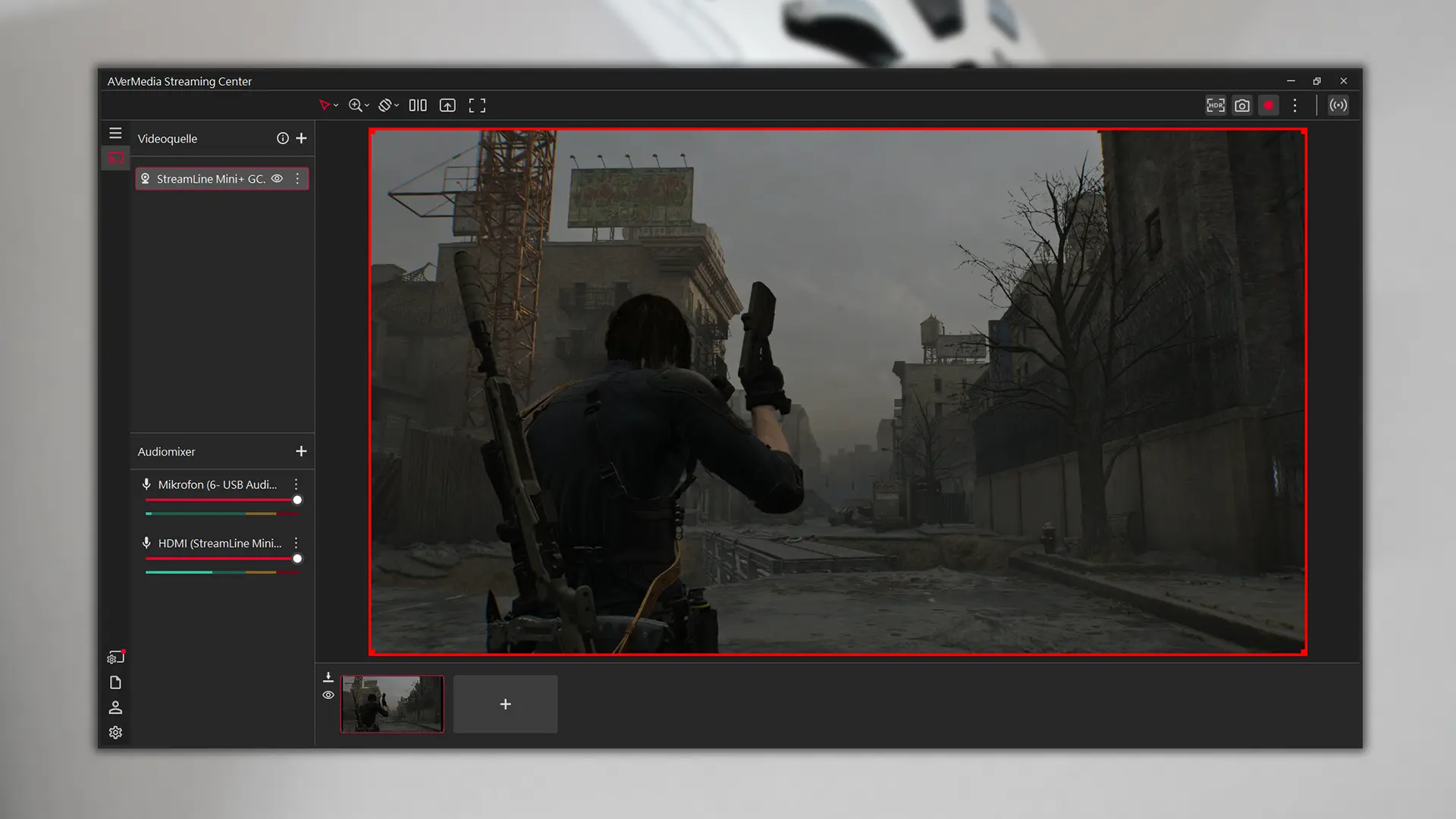Viewport: 1456px width, 819px height.
Task: Toggle scene visibility eye below preview
Action: coord(328,695)
